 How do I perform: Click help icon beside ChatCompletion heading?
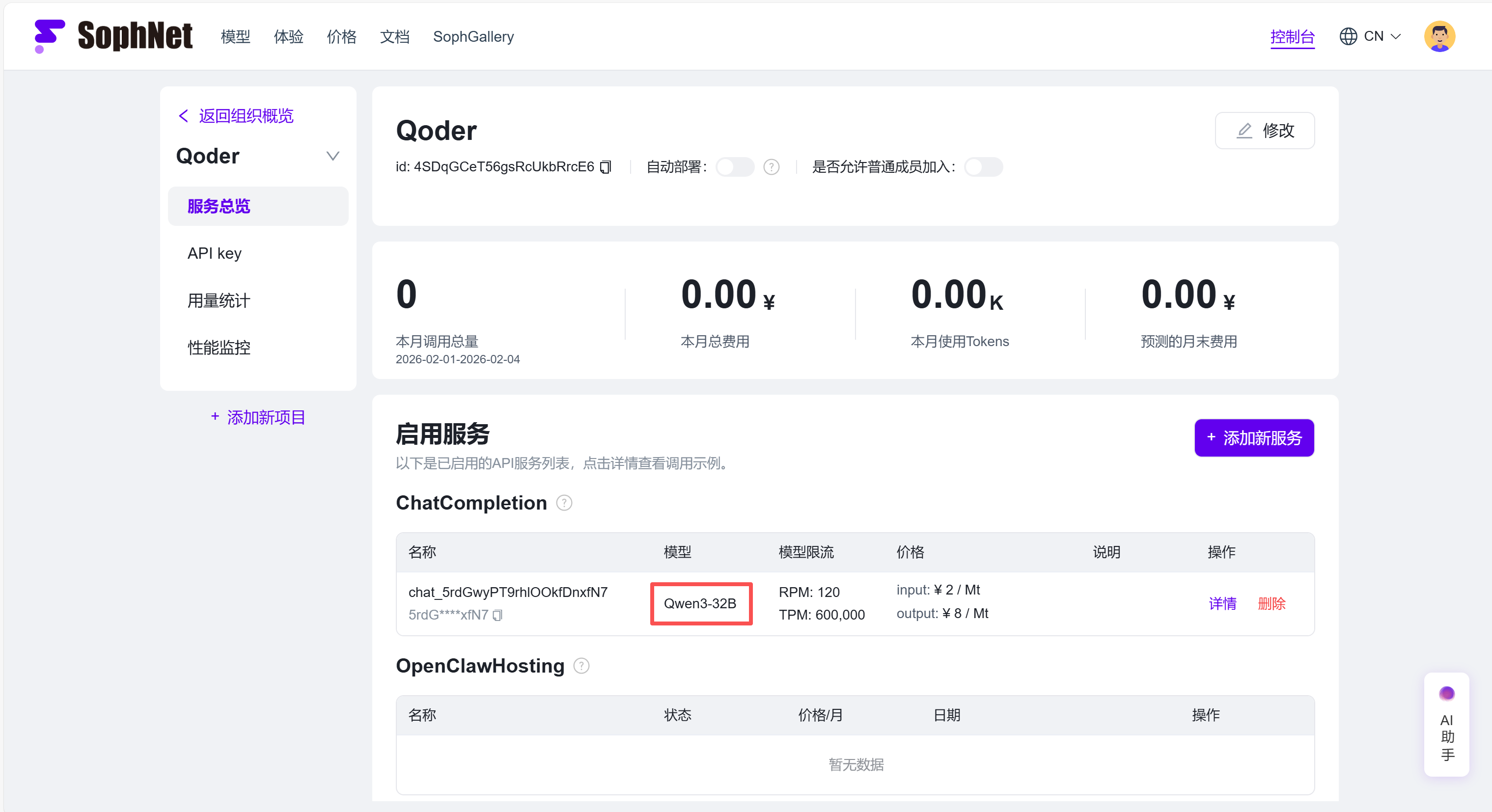[564, 503]
